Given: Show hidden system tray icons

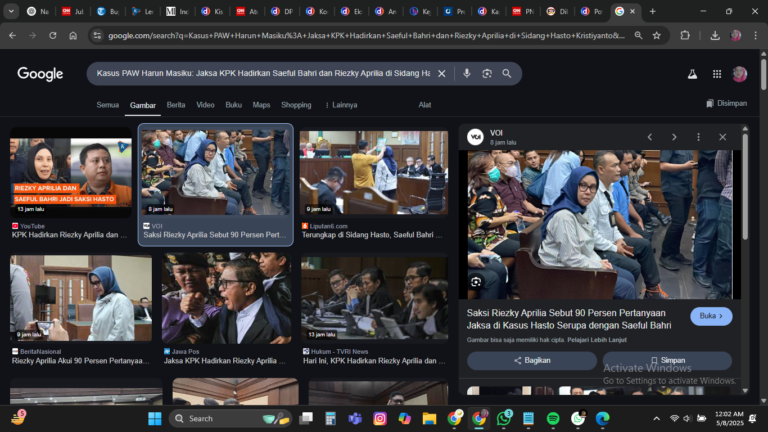Looking at the screenshot, I should click(656, 419).
